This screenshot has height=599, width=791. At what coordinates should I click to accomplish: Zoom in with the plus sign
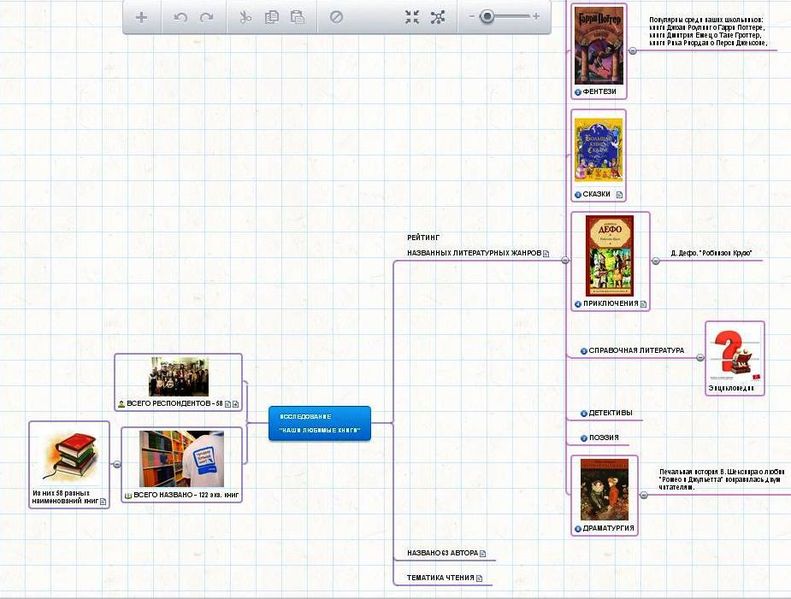pos(536,17)
